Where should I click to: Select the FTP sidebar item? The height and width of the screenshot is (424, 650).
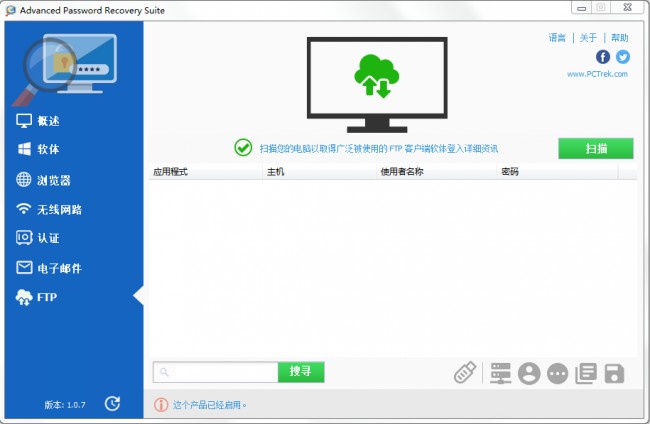point(36,297)
